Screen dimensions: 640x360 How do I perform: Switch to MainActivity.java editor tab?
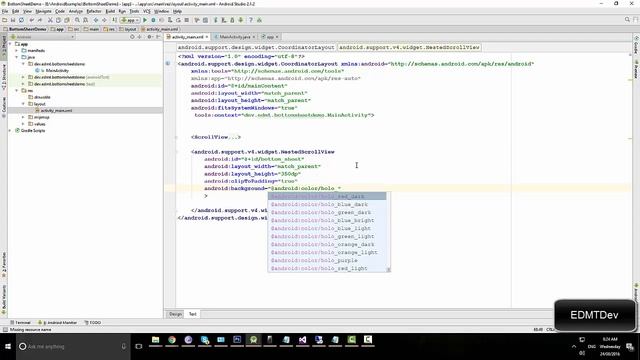(x=234, y=37)
